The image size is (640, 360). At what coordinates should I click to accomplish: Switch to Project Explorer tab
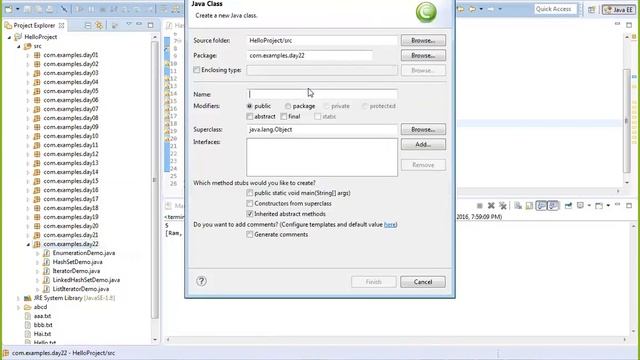tap(34, 25)
